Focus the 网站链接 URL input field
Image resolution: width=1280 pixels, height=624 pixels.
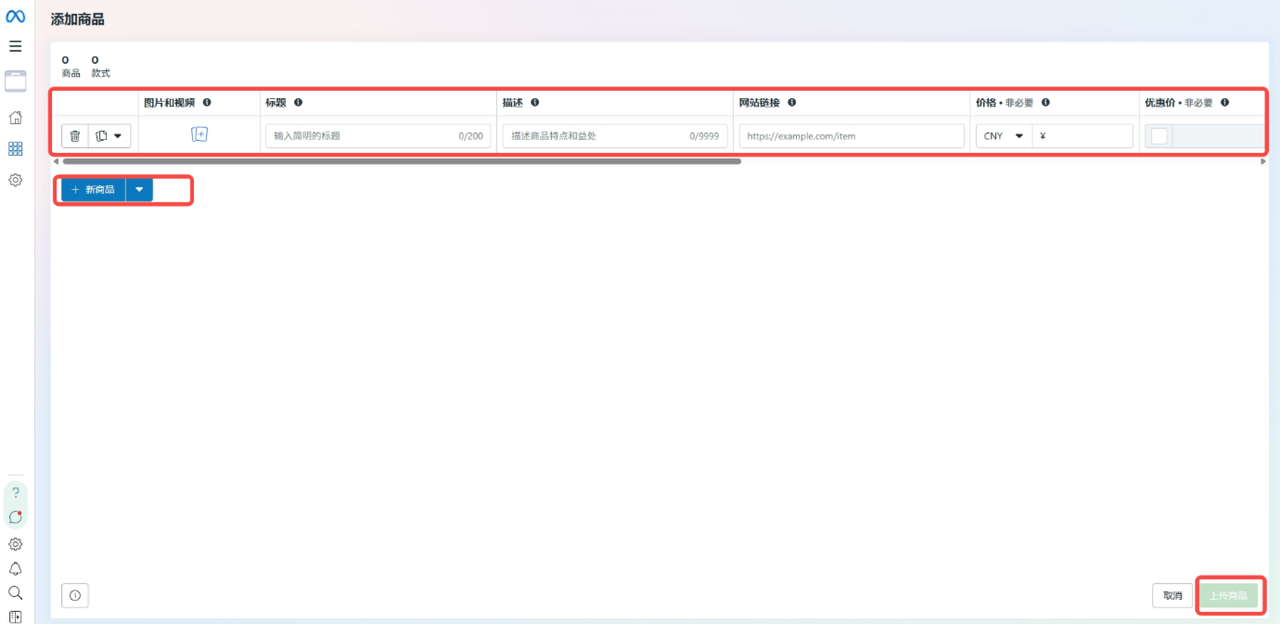852,136
